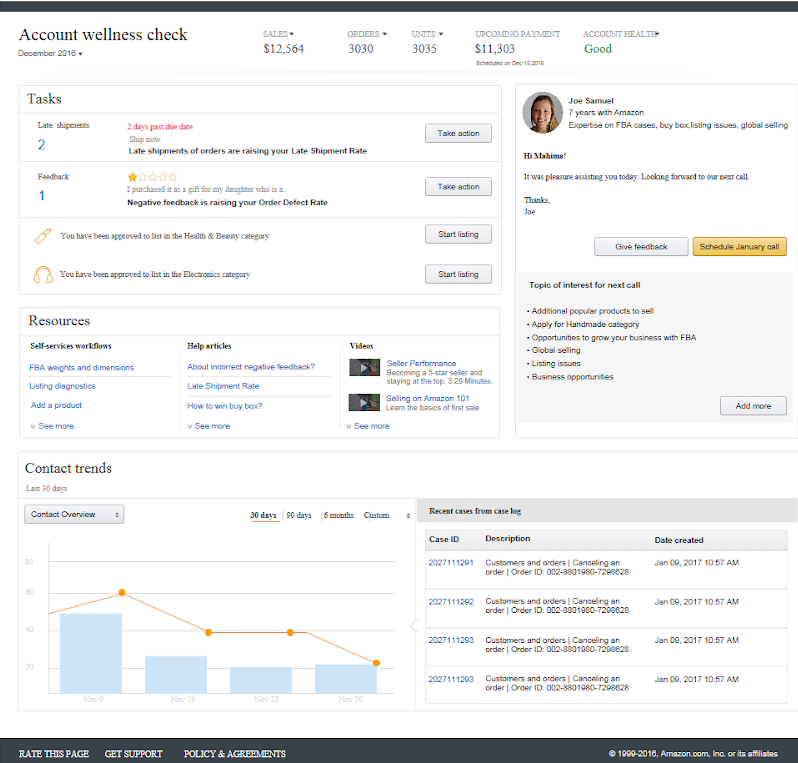
Task: Click the Nov 16 chart data point
Action: [x=208, y=633]
